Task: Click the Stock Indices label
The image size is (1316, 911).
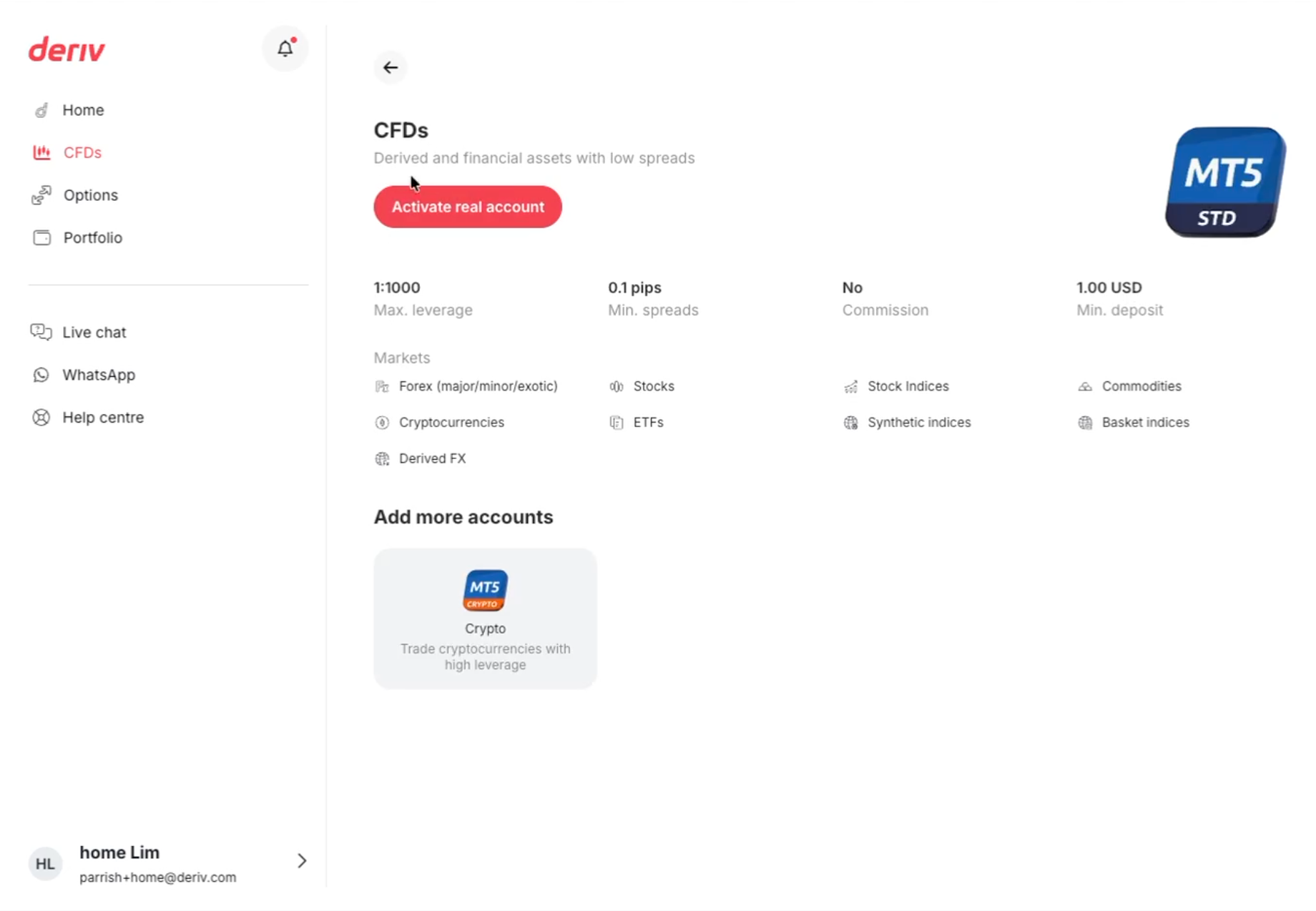Action: 908,386
